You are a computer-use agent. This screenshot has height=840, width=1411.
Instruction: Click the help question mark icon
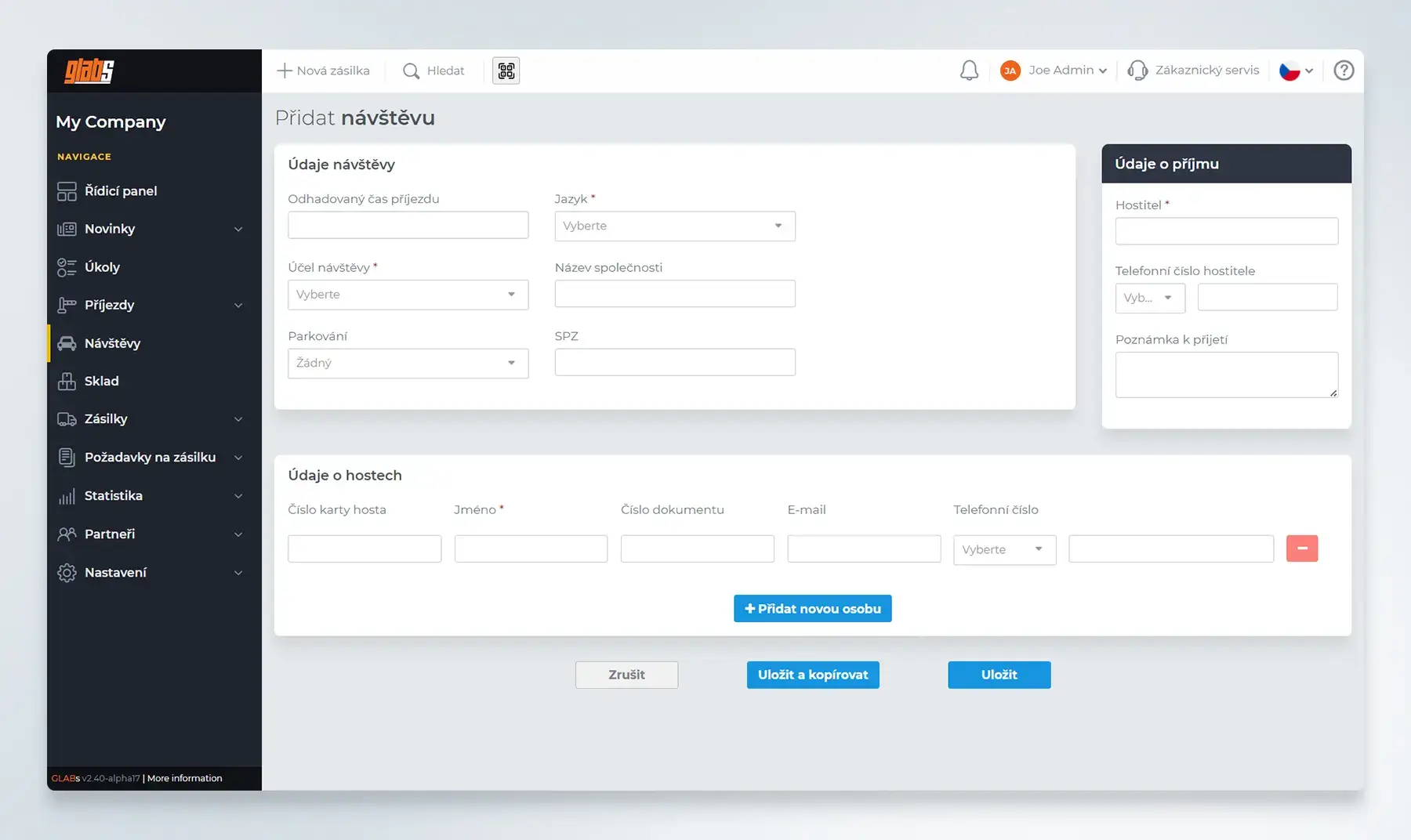(x=1344, y=71)
